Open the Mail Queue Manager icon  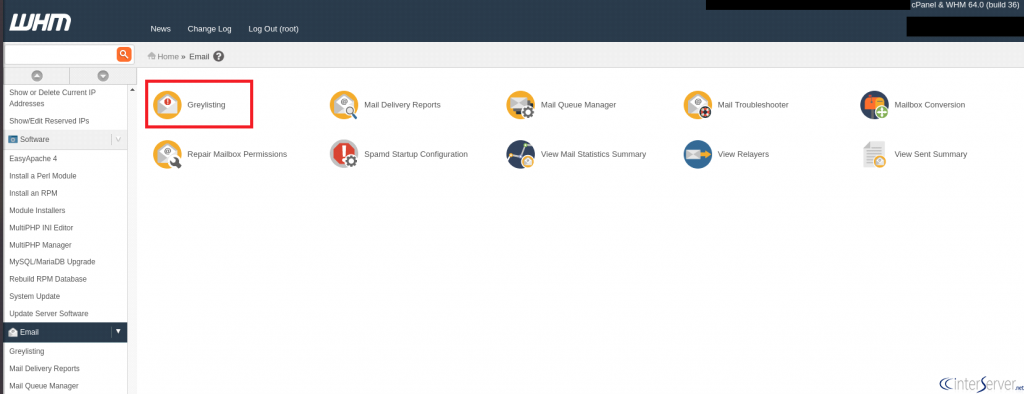(x=520, y=105)
